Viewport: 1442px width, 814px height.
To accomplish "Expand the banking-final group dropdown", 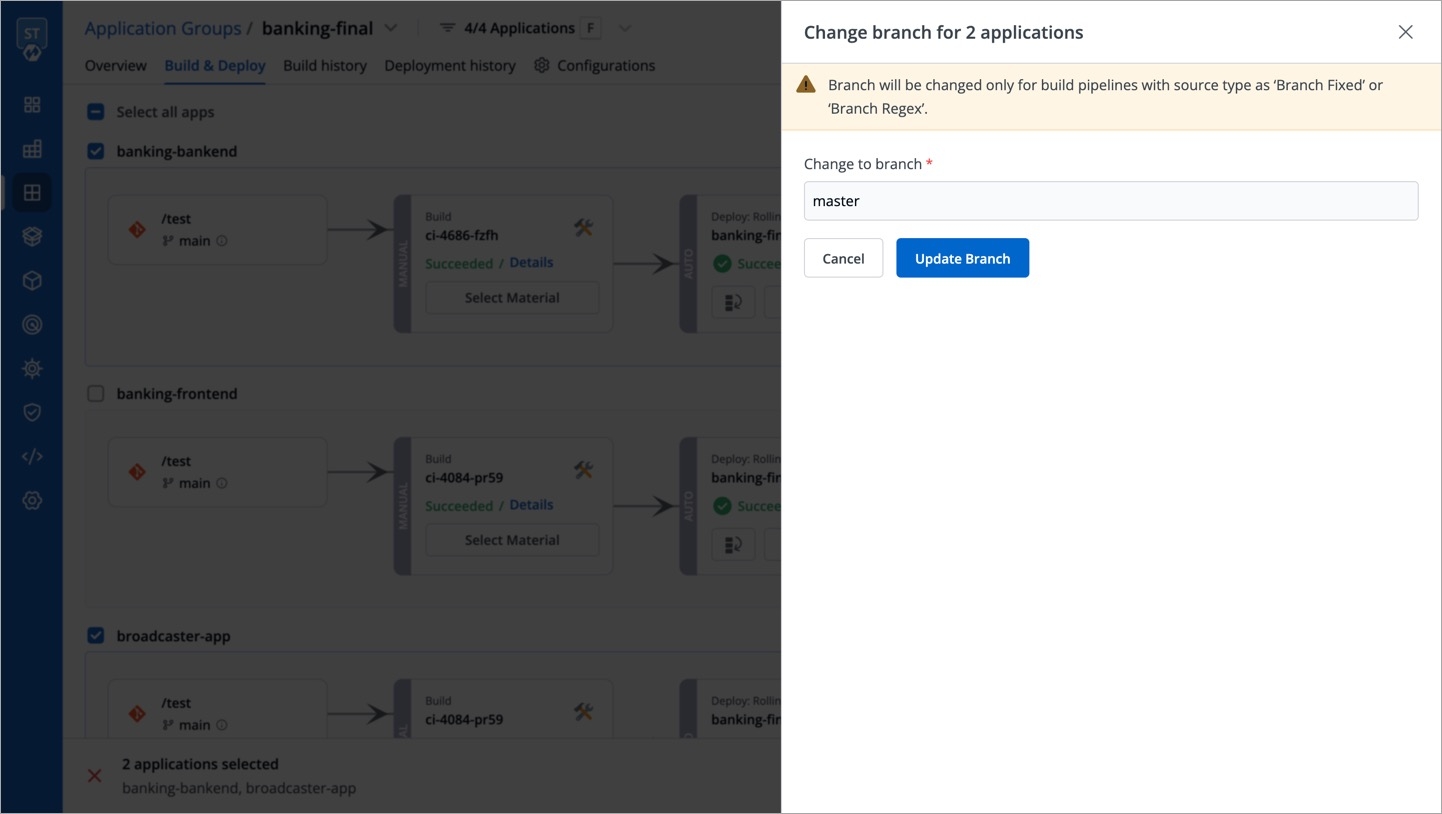I will pos(391,29).
